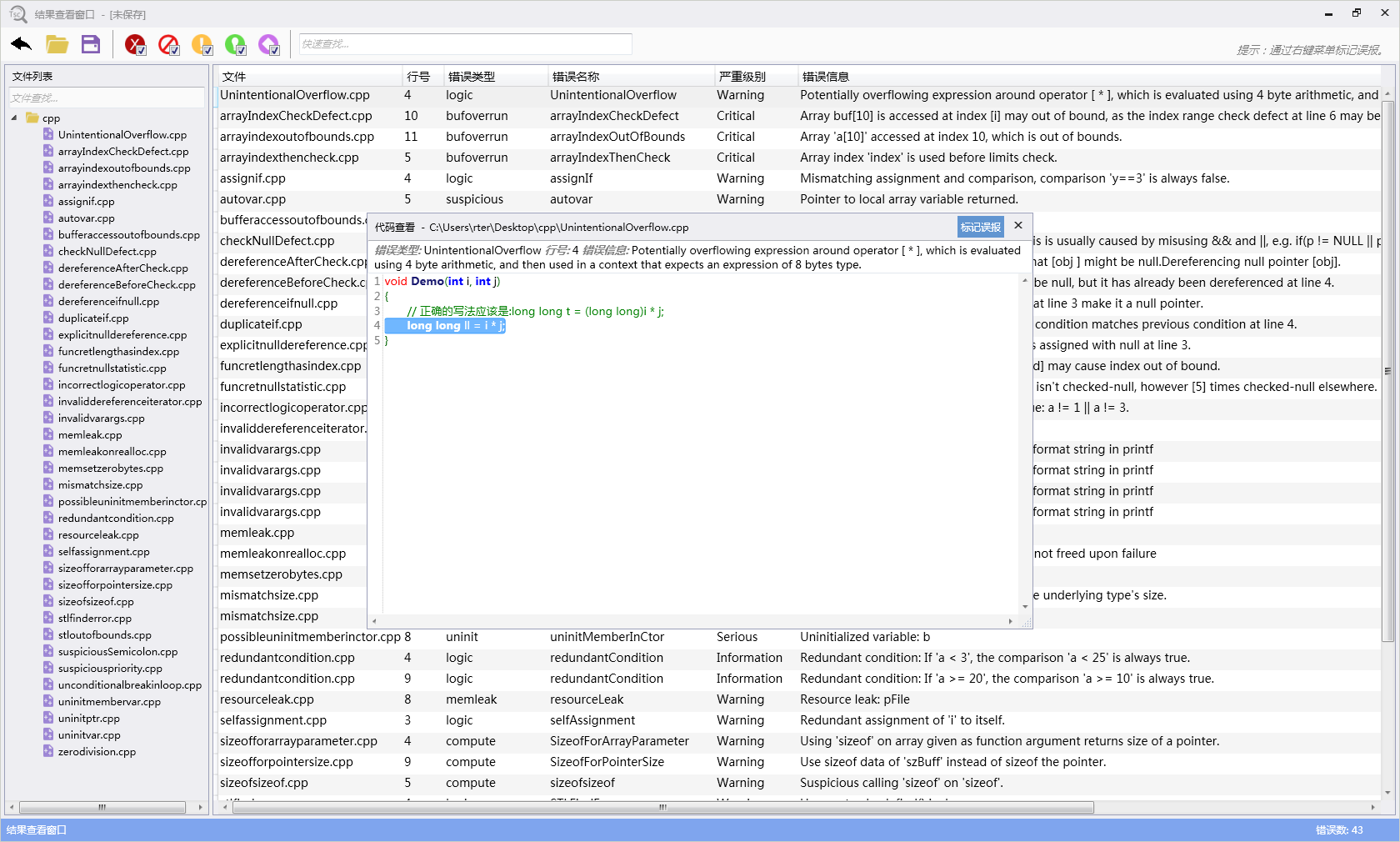Viewport: 1400px width, 842px height.
Task: Collapse the cpp folder in the file list
Action: pos(13,118)
